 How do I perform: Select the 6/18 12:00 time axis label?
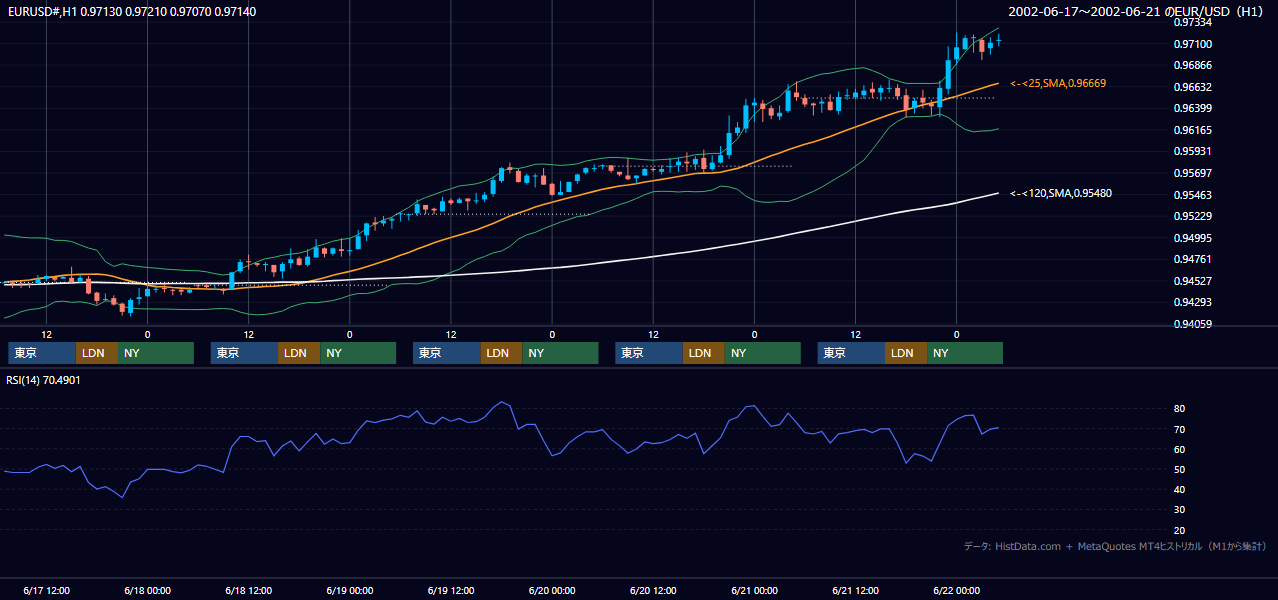(x=248, y=590)
